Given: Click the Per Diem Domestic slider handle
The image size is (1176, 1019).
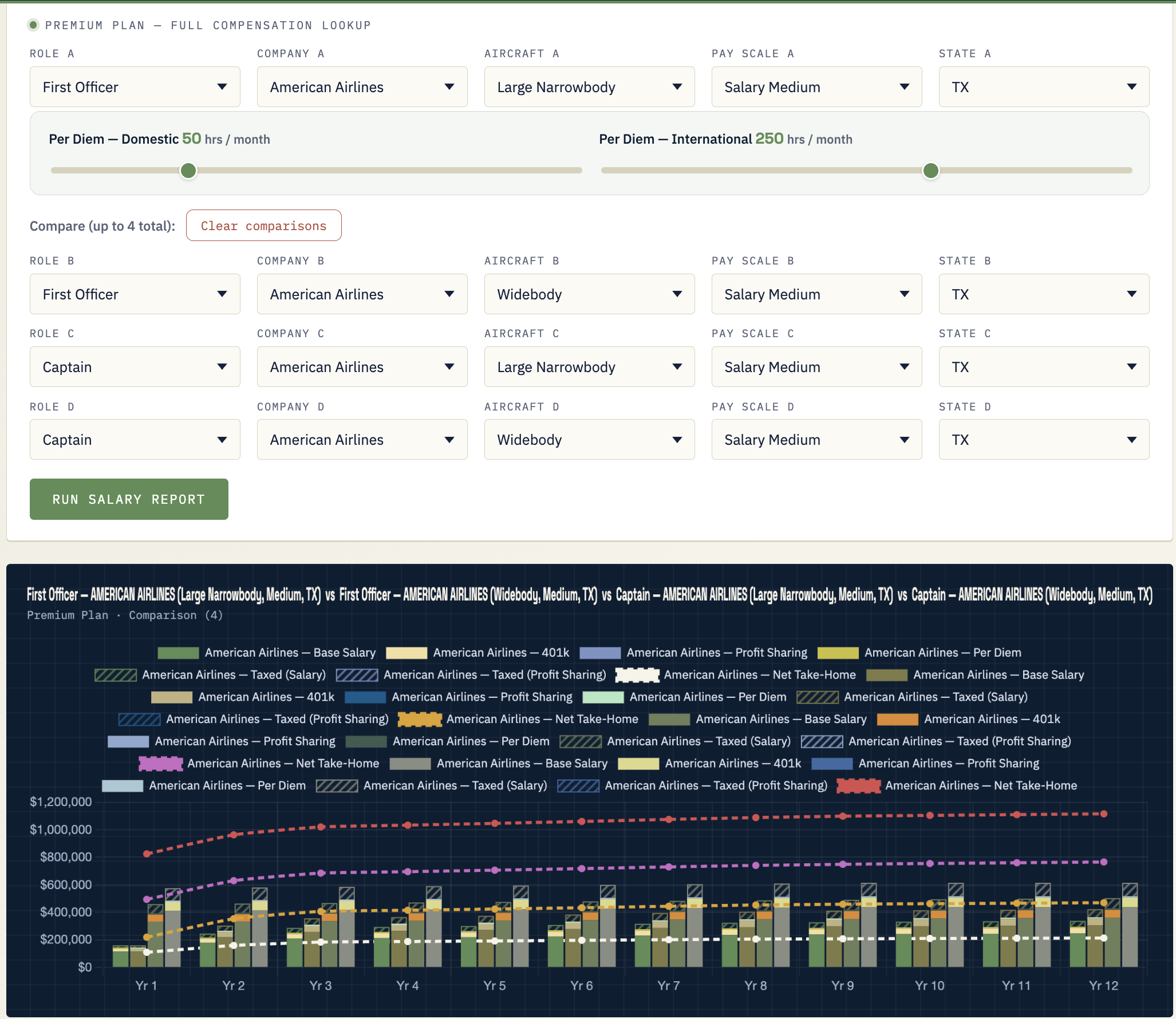Looking at the screenshot, I should (188, 171).
